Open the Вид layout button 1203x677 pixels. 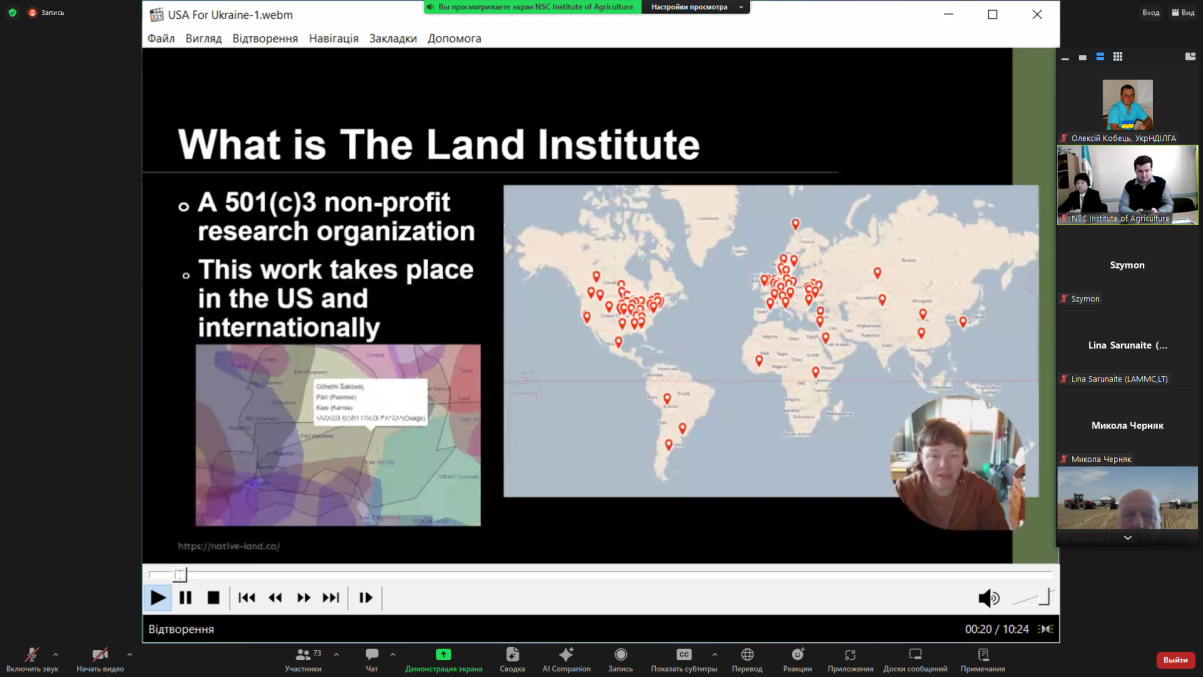tap(1182, 13)
